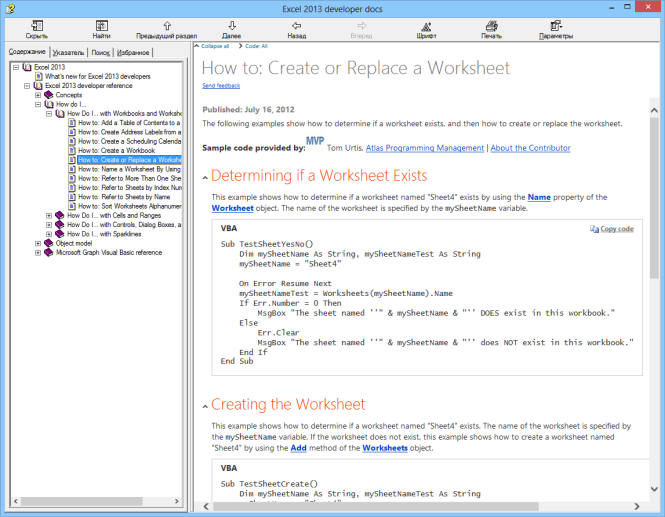Click 'Collapse all' at top of article
Image resolution: width=665 pixels, height=517 pixels.
[x=215, y=46]
